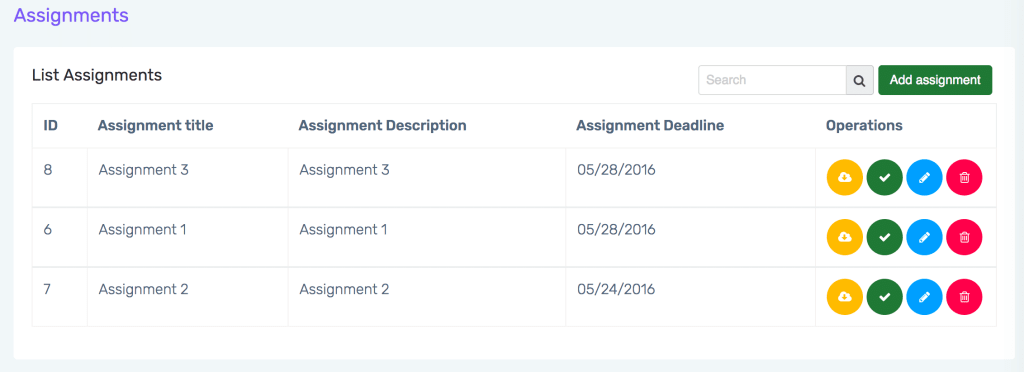Click the ID column header

[x=51, y=125]
